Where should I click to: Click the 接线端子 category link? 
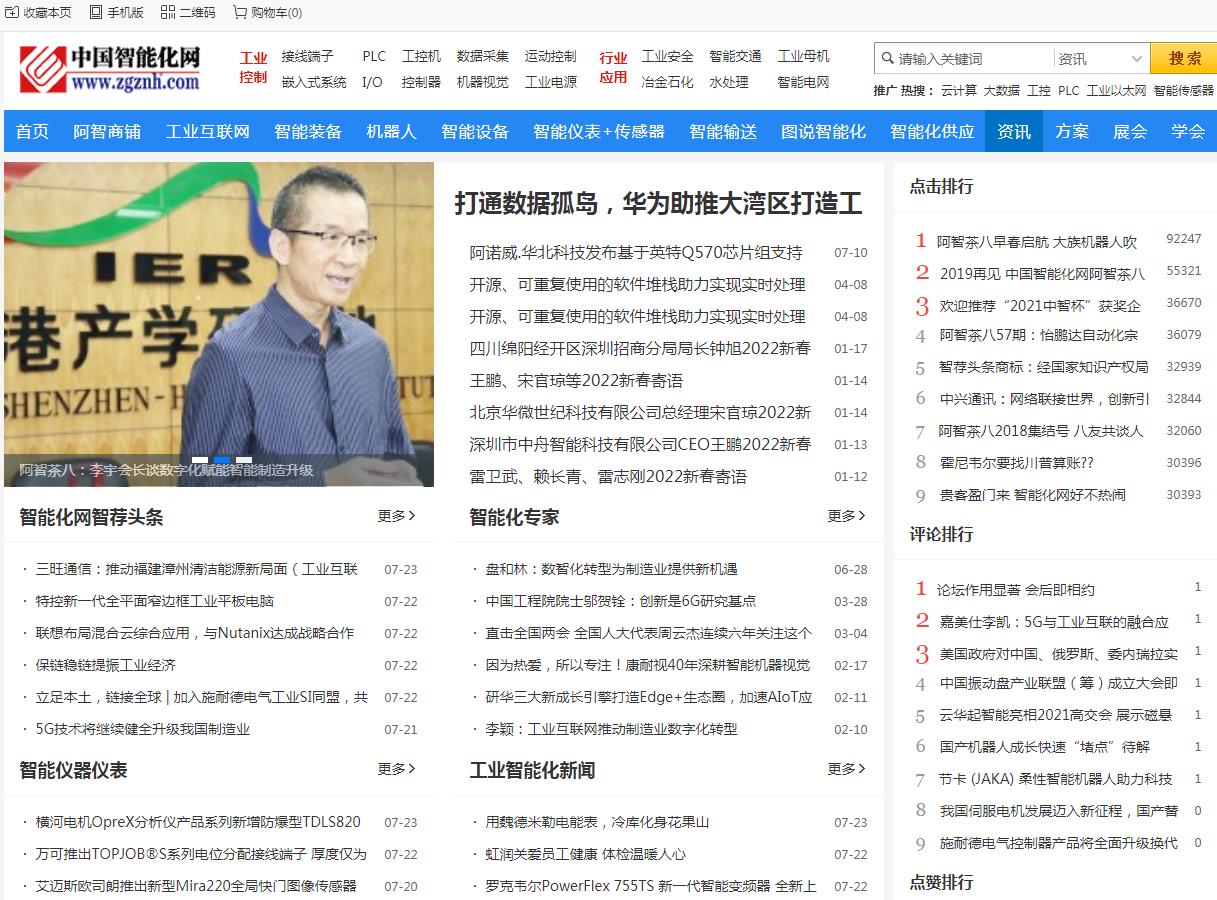point(308,56)
